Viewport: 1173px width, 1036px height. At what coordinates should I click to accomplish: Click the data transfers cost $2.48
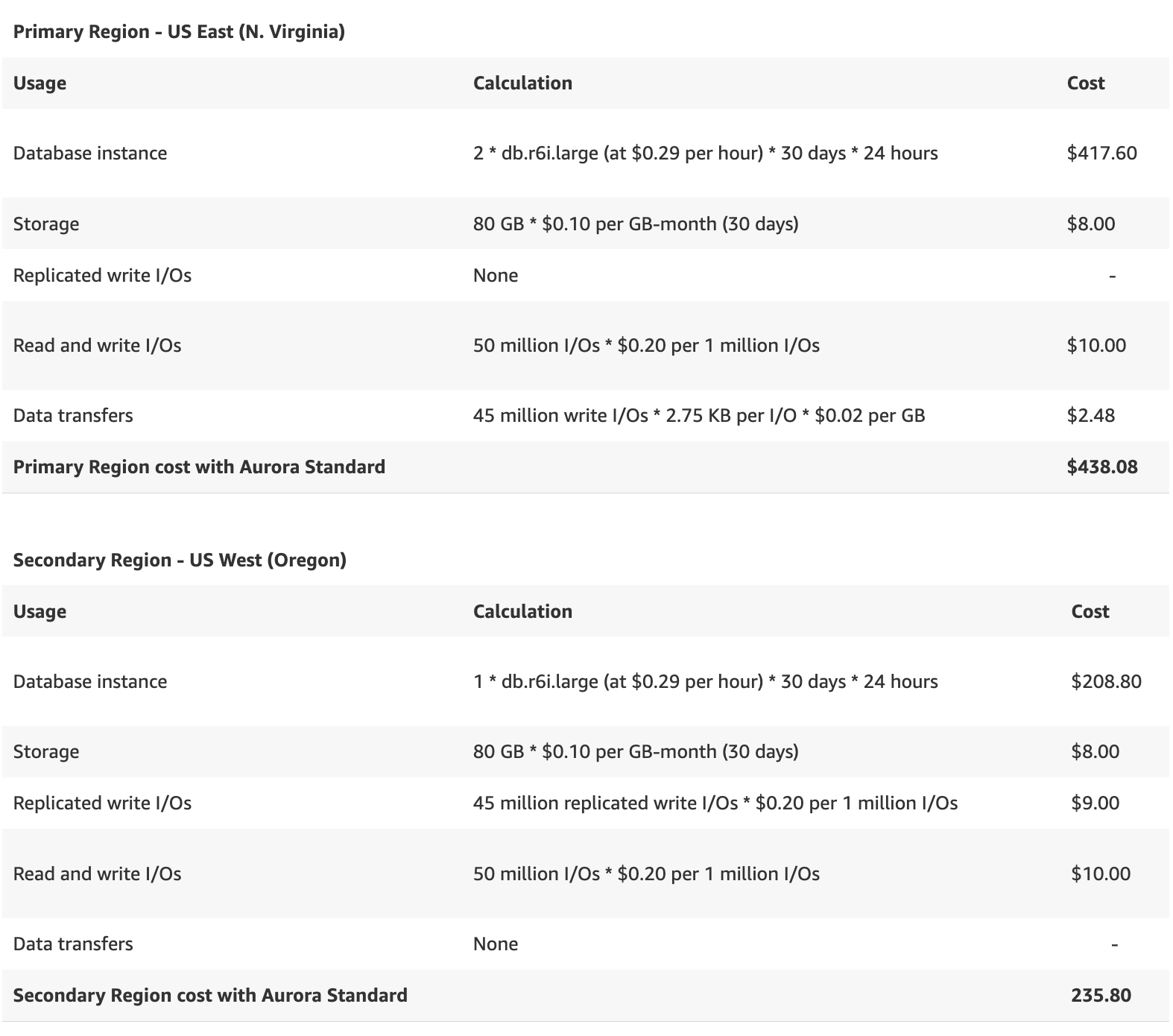coord(1091,415)
